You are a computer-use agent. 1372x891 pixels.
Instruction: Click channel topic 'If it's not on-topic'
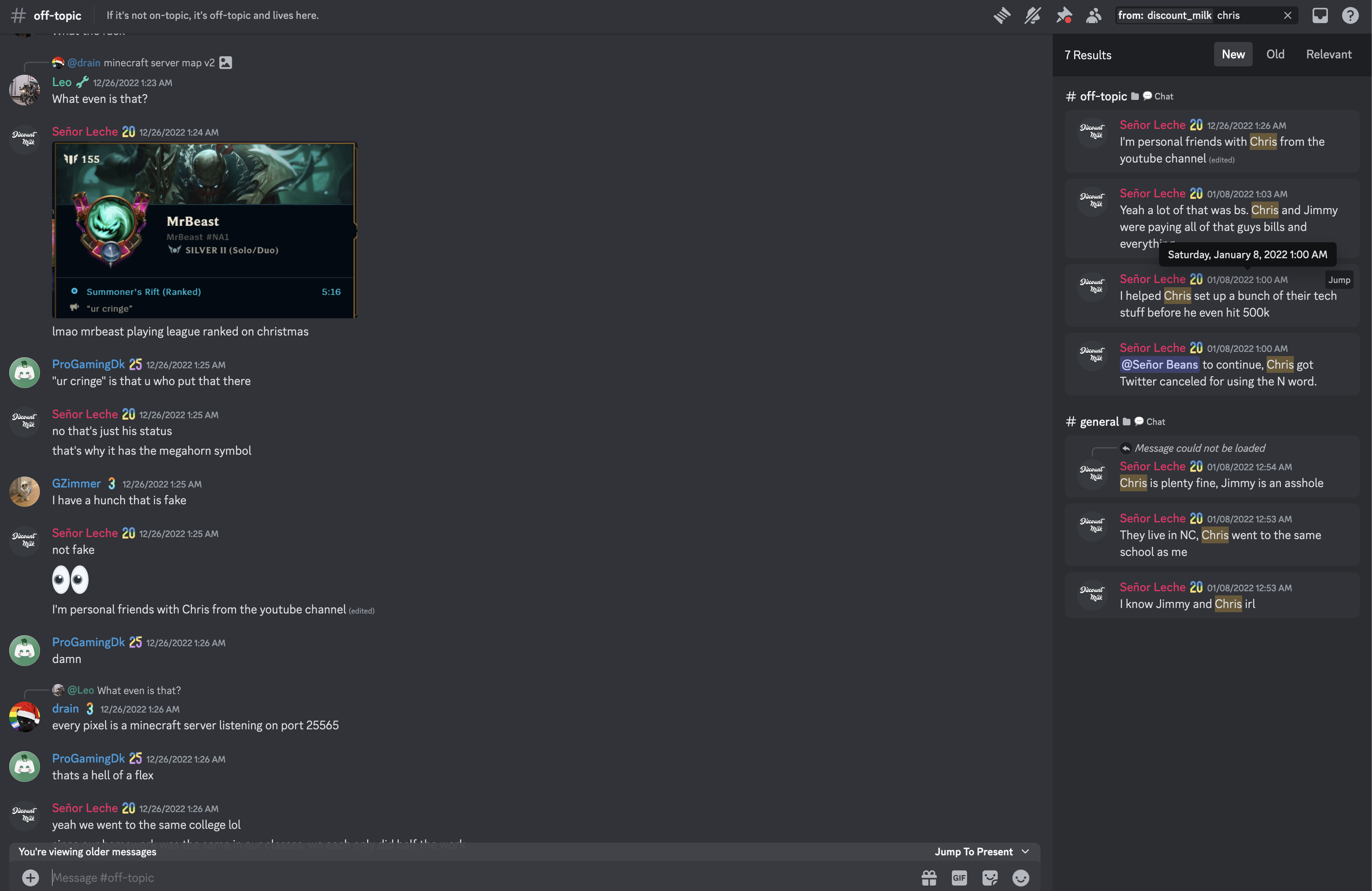(x=212, y=16)
